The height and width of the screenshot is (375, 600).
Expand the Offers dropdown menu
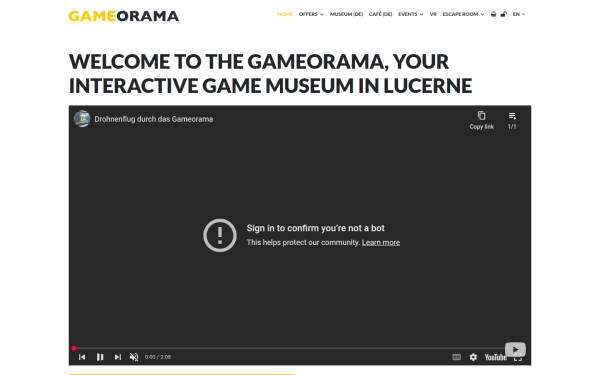[x=311, y=14]
